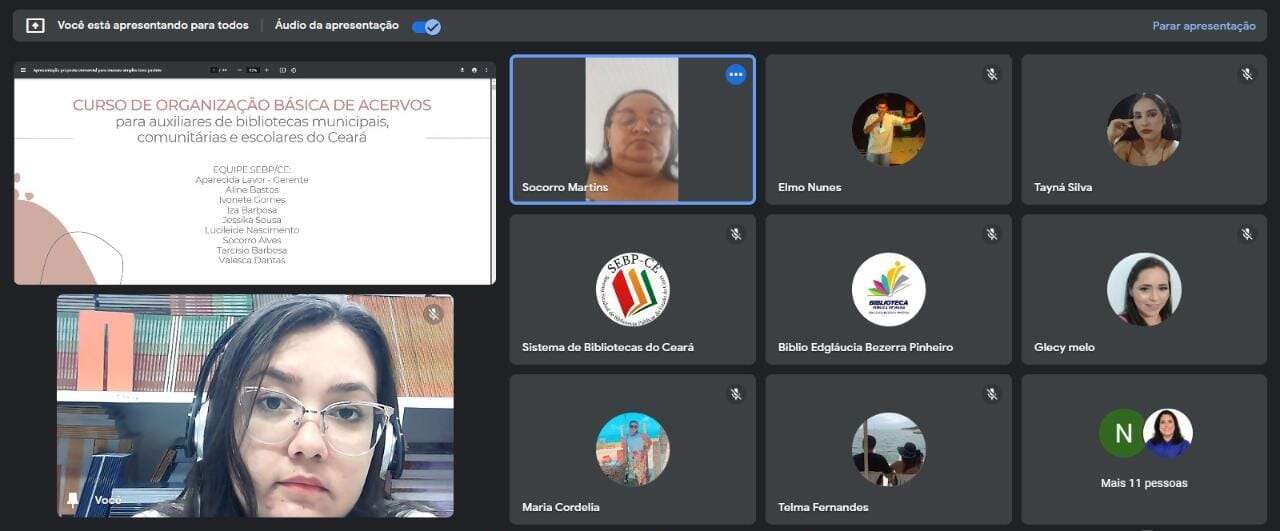The image size is (1280, 531).
Task: Click 'Parar apresentação' to stop presenting
Action: pos(1203,26)
